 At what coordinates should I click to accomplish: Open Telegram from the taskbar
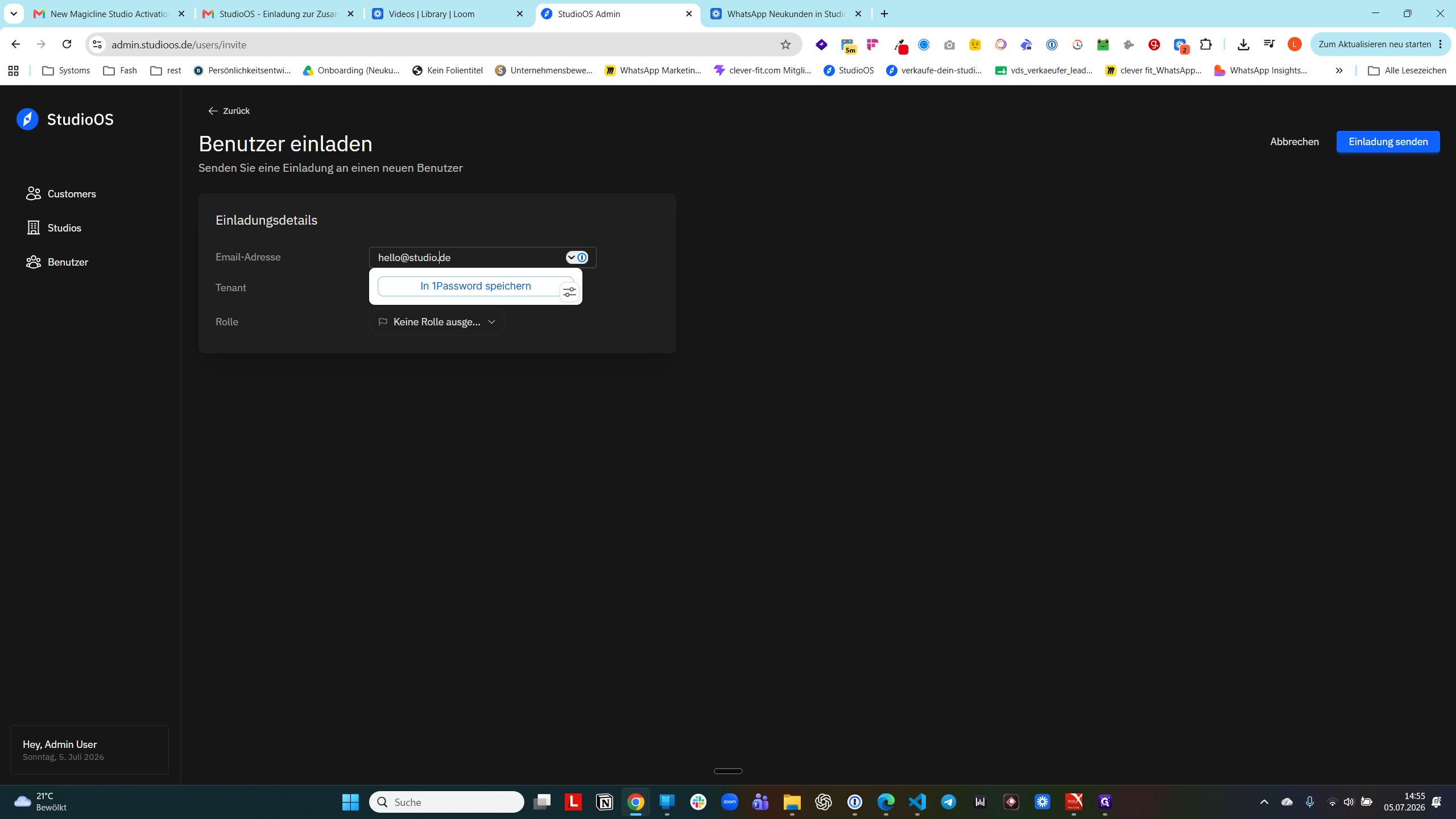click(949, 802)
